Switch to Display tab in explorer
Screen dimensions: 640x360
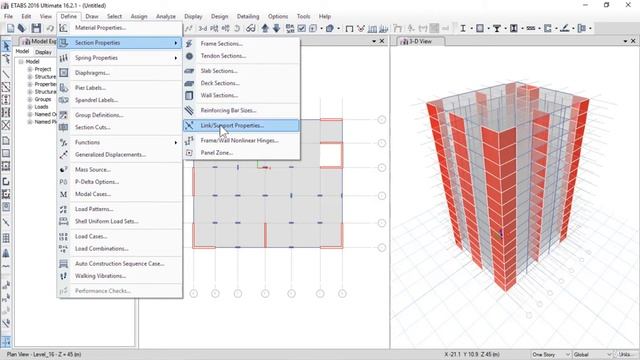coord(43,52)
